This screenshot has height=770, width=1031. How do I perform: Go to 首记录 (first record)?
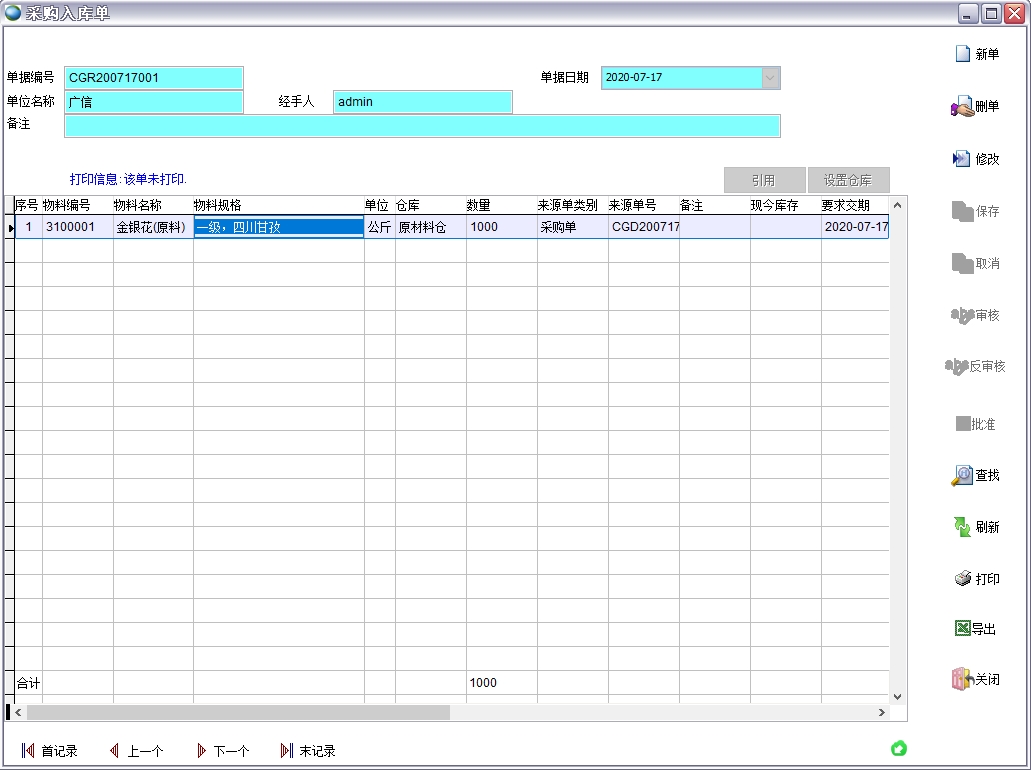tap(28, 751)
